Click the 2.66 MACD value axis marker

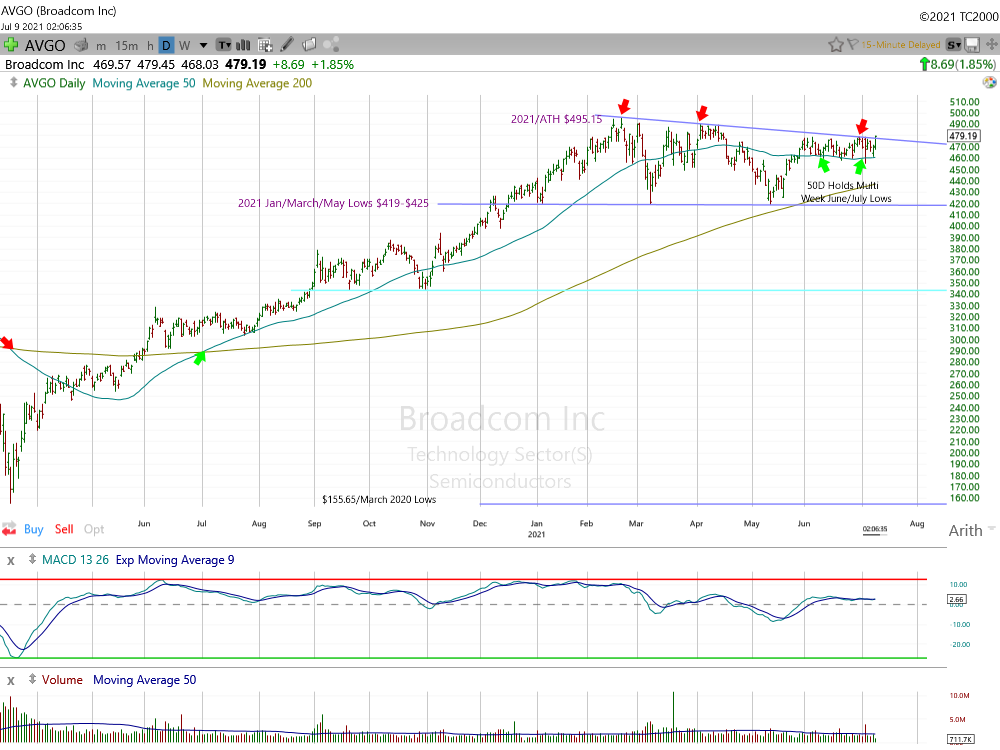click(957, 599)
